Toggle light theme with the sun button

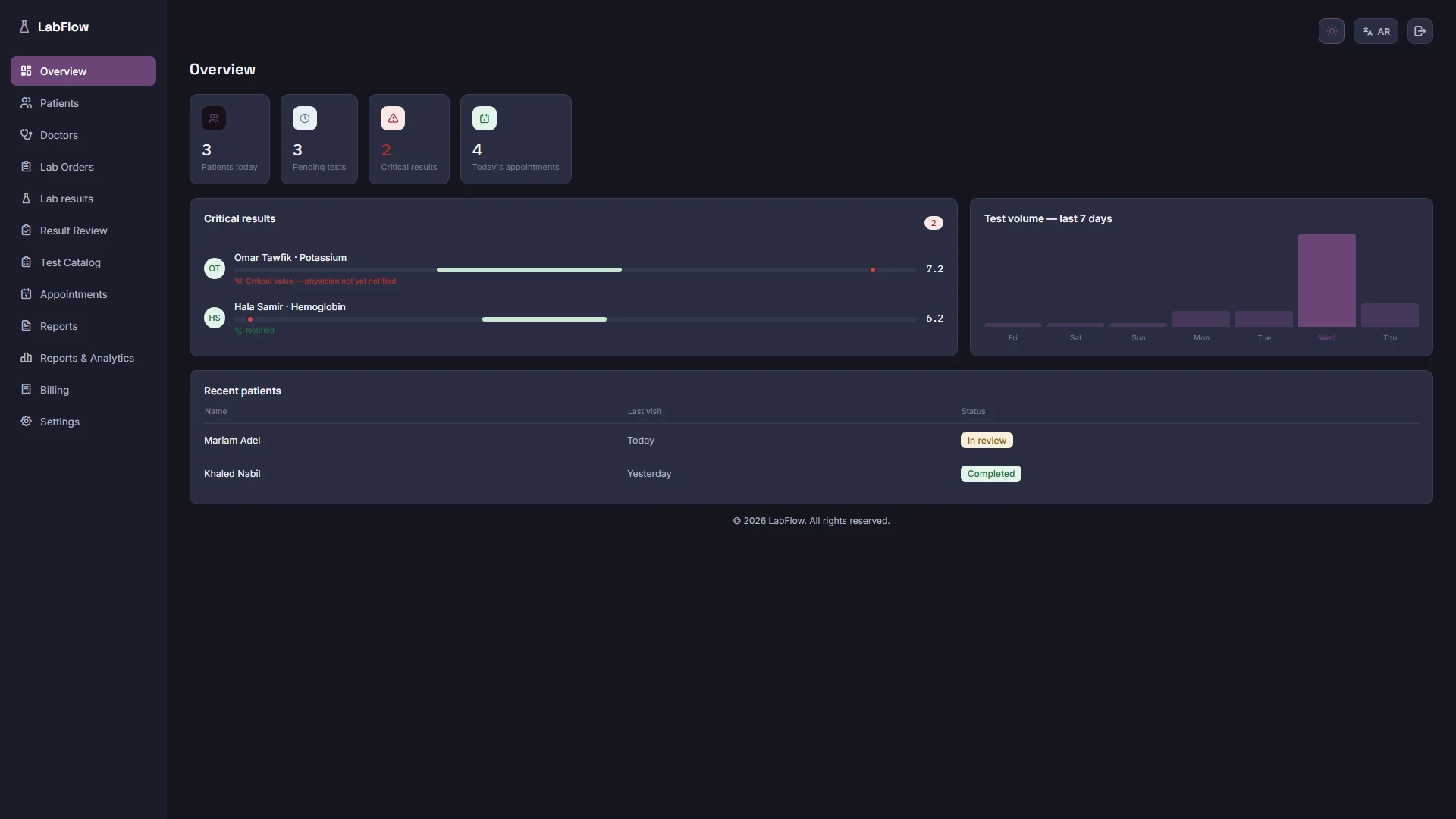click(x=1332, y=31)
